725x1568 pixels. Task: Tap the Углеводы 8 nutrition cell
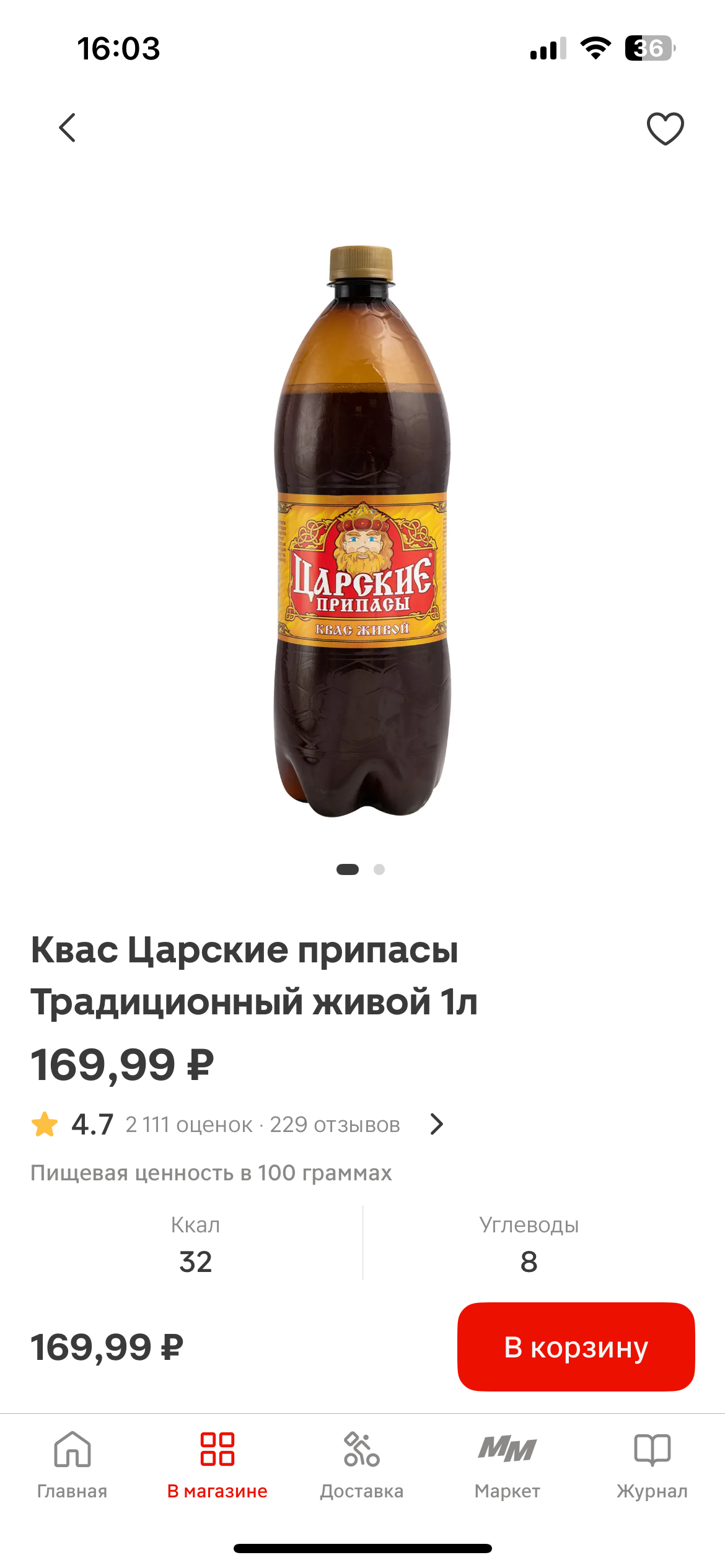529,1244
